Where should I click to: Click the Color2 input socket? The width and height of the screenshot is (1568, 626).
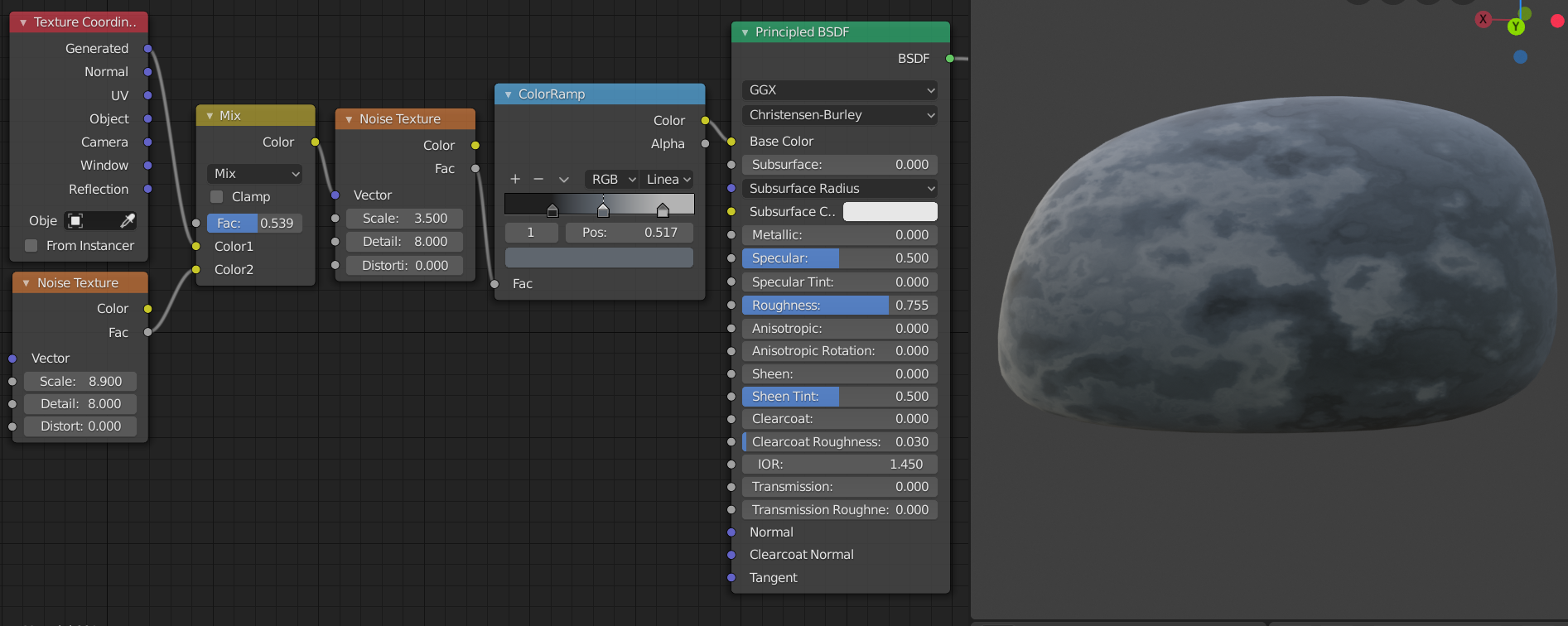[x=196, y=270]
